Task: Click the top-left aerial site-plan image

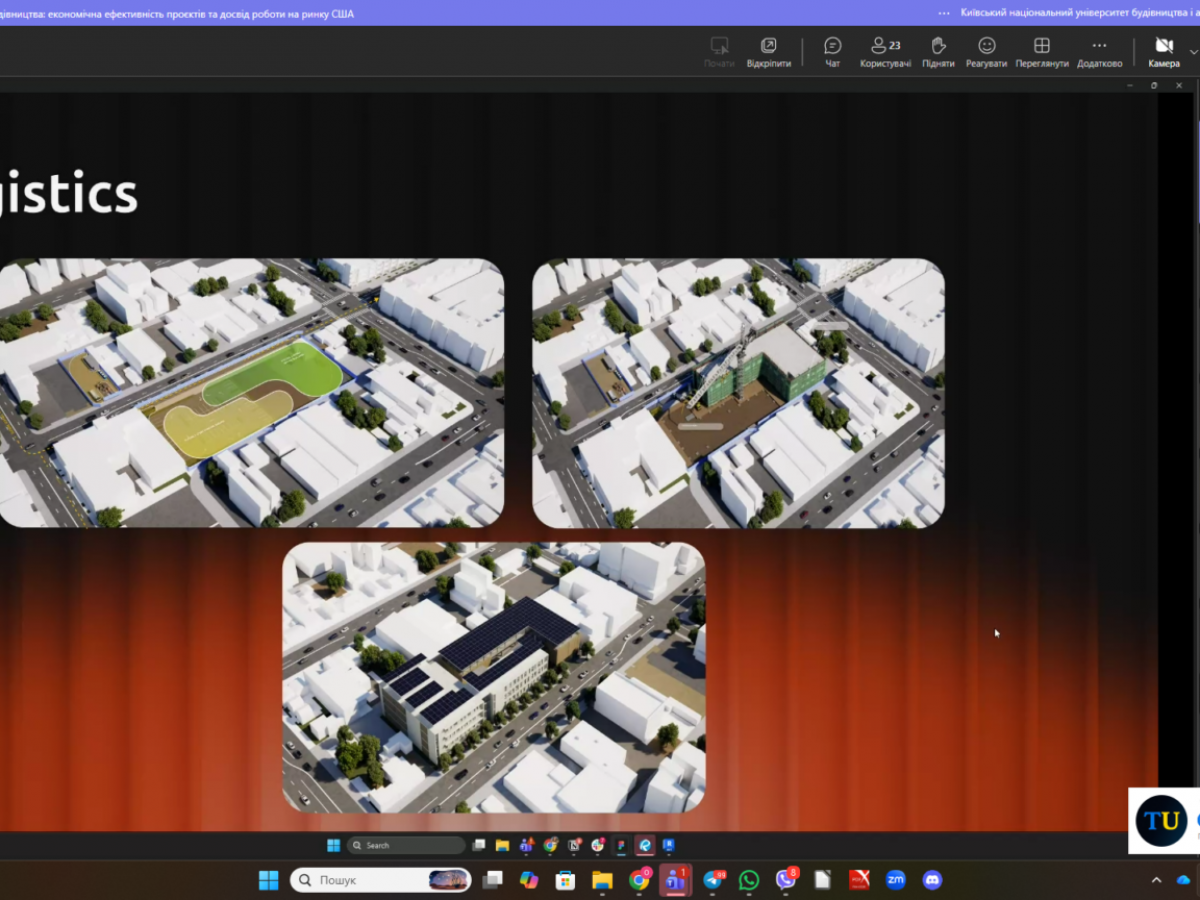Action: click(x=250, y=392)
